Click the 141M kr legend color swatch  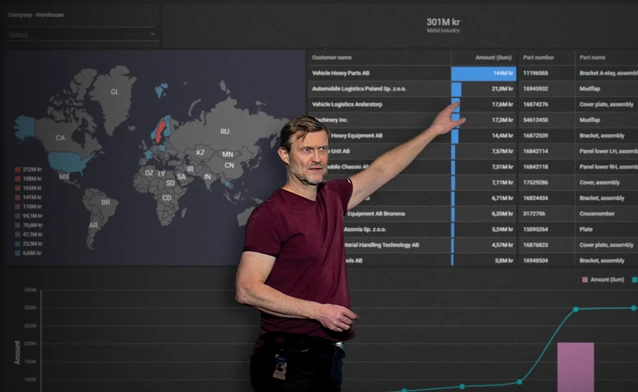(17, 197)
